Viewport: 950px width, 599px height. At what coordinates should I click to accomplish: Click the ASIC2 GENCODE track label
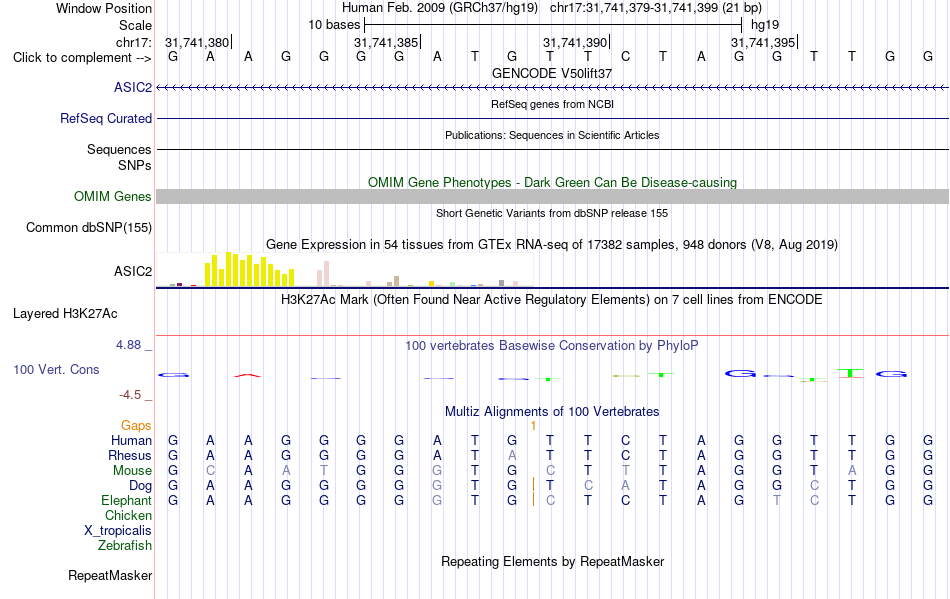pyautogui.click(x=133, y=88)
